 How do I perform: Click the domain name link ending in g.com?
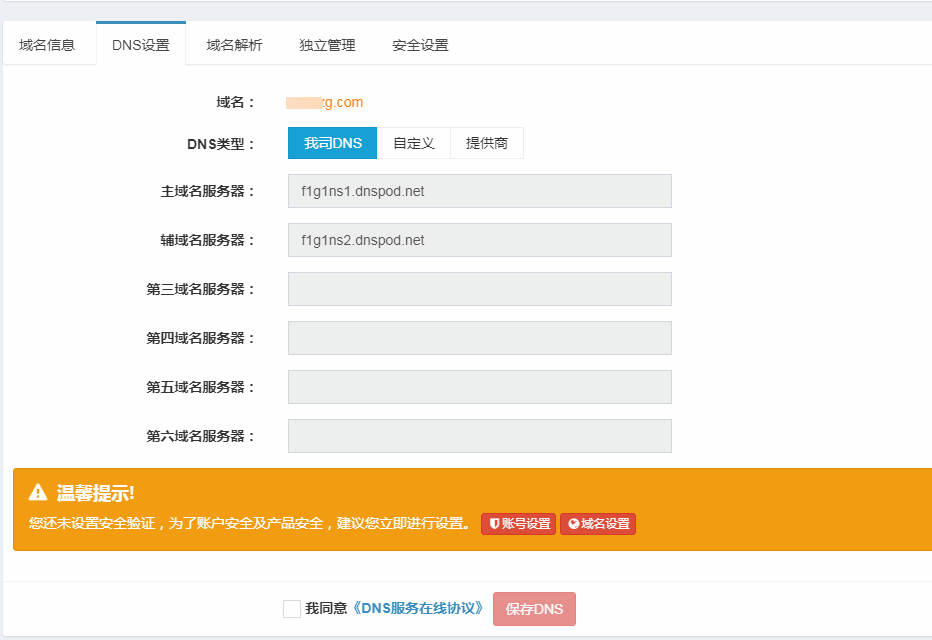click(x=325, y=102)
